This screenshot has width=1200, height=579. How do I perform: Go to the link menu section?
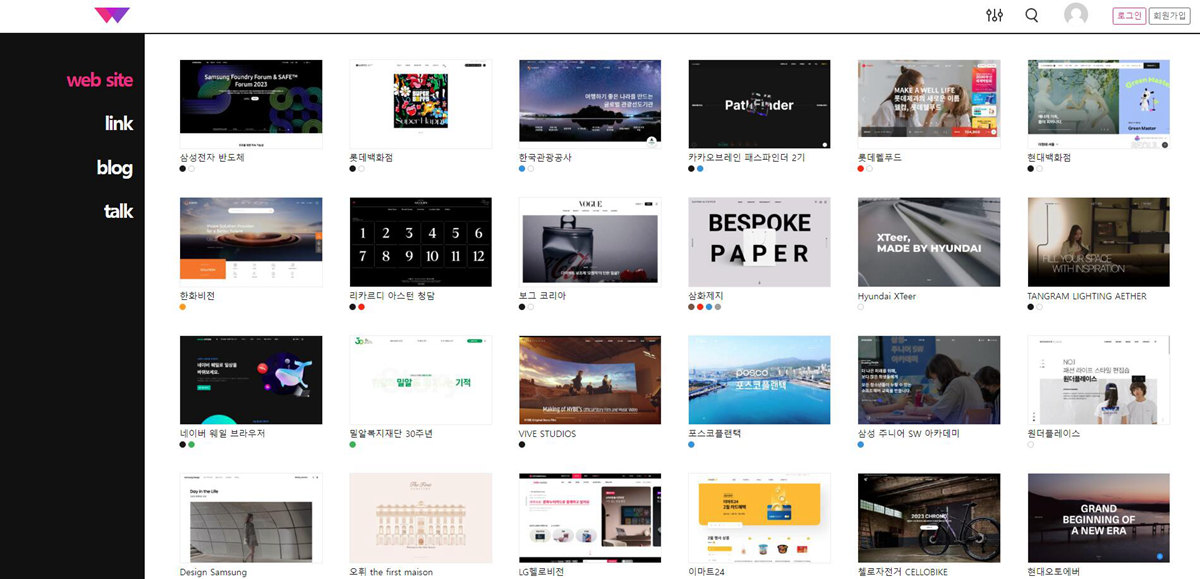[119, 124]
